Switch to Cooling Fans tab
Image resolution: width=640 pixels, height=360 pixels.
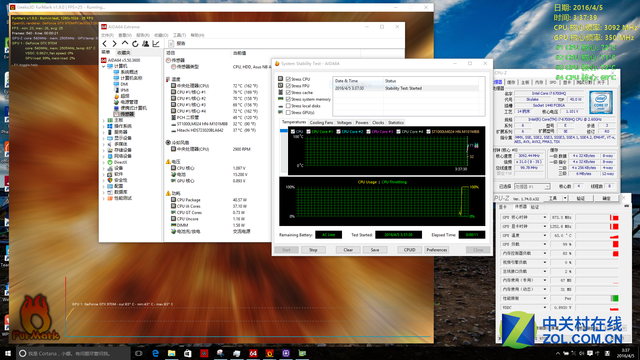tap(321, 122)
